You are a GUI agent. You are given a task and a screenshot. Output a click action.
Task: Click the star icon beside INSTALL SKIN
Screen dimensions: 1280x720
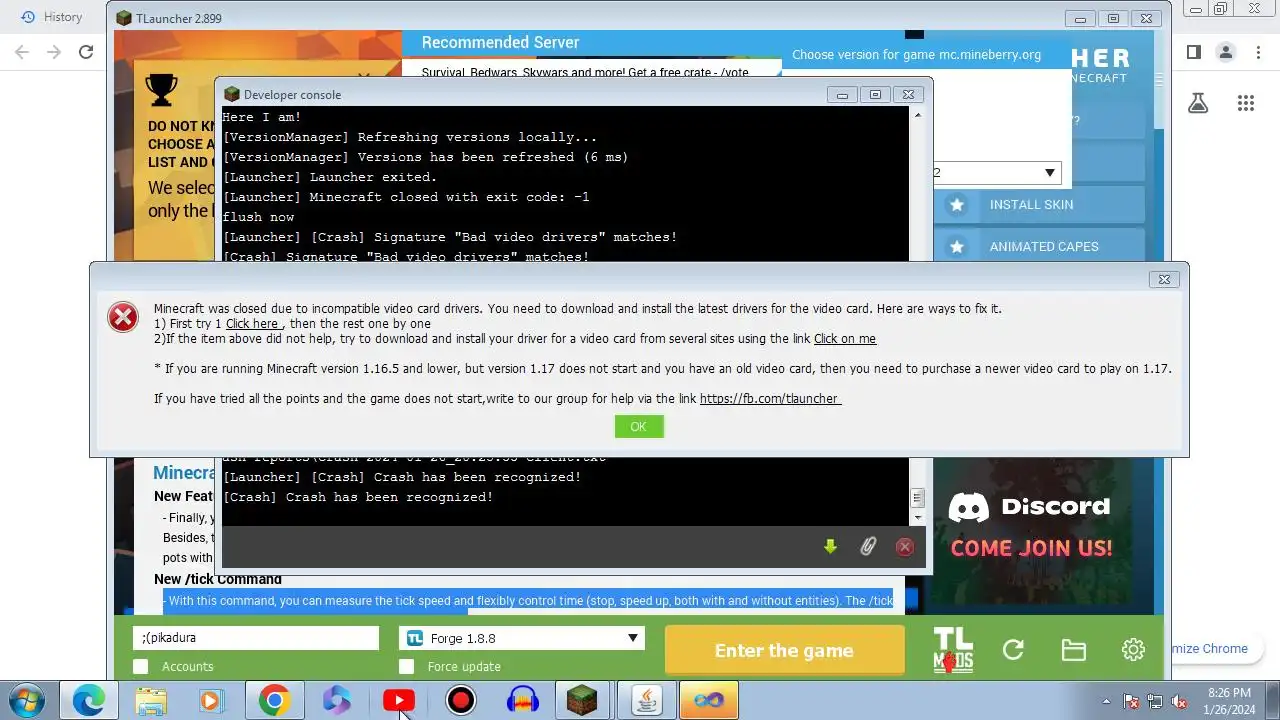[957, 204]
